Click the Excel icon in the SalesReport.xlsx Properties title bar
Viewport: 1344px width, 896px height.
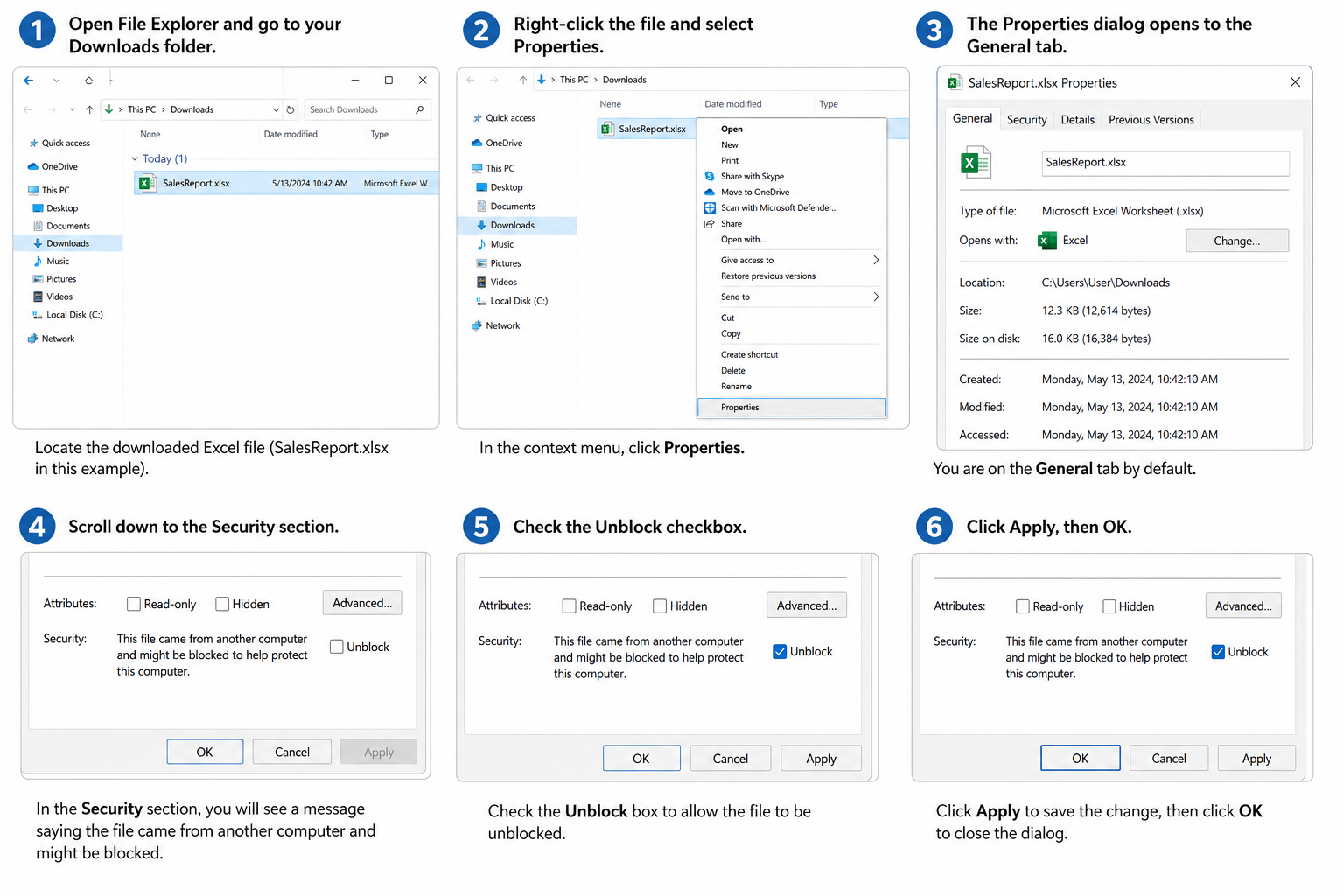[x=955, y=82]
